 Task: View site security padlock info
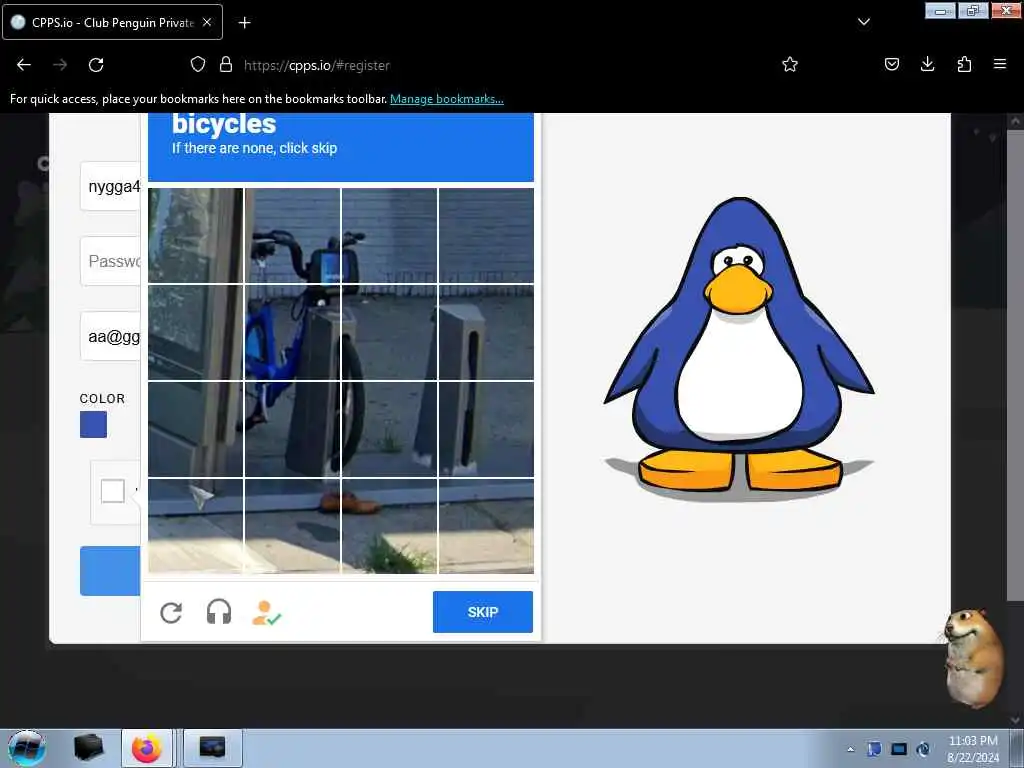(226, 64)
